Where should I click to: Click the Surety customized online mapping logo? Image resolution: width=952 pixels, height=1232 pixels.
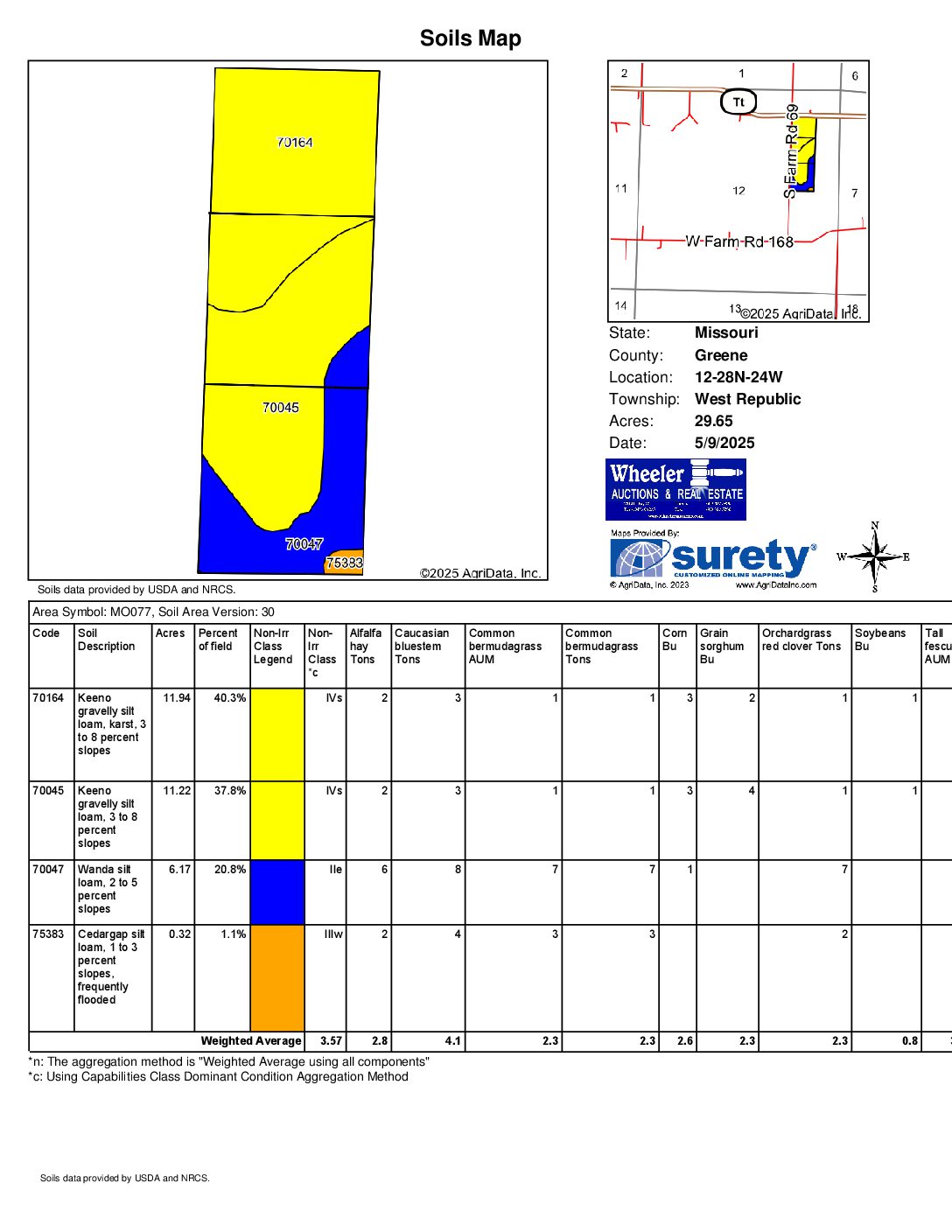pyautogui.click(x=713, y=558)
